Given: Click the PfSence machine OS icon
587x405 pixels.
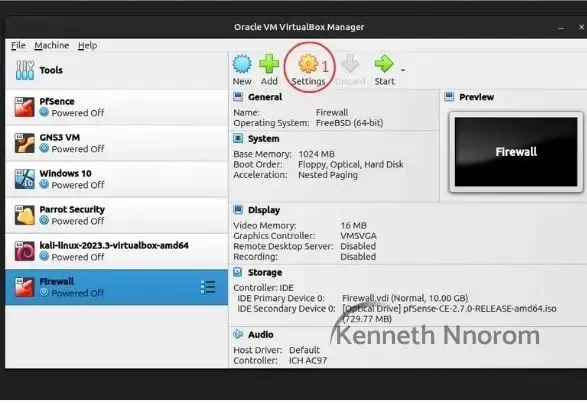Looking at the screenshot, I should [x=25, y=107].
